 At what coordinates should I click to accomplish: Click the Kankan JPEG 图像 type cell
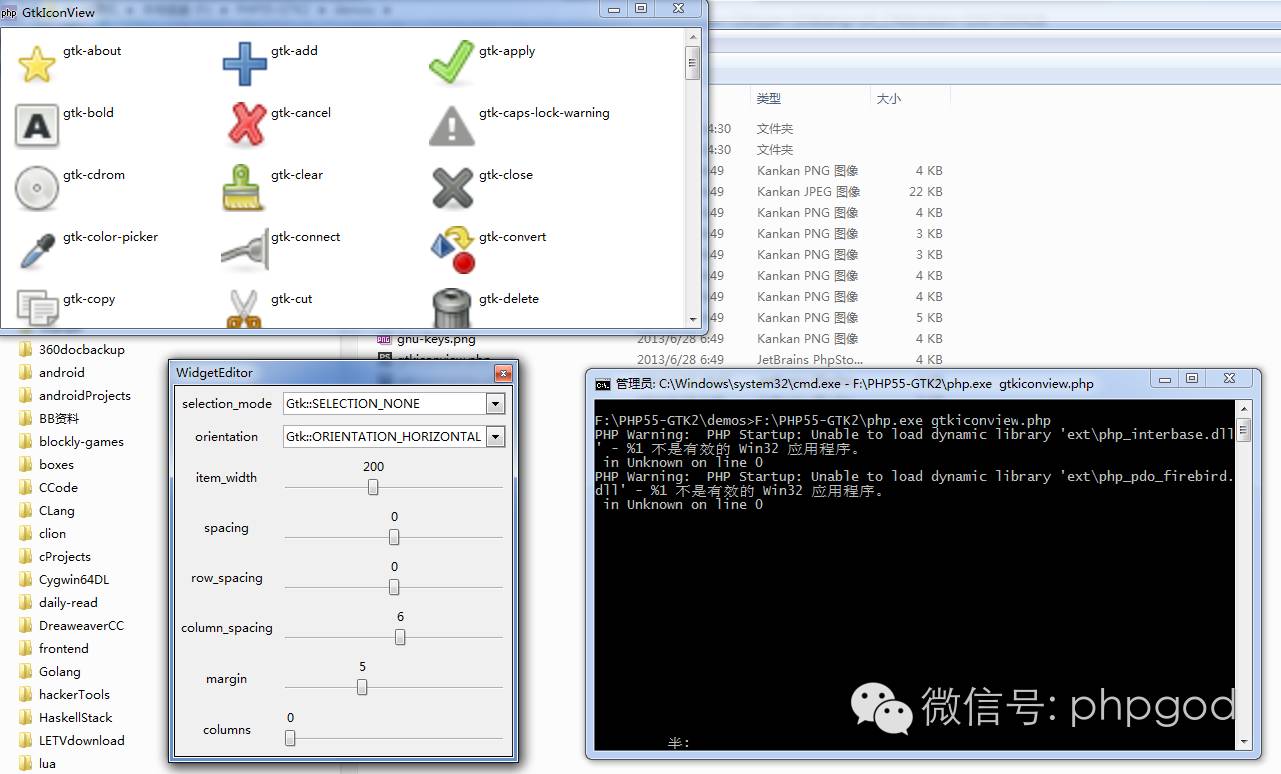click(x=808, y=192)
